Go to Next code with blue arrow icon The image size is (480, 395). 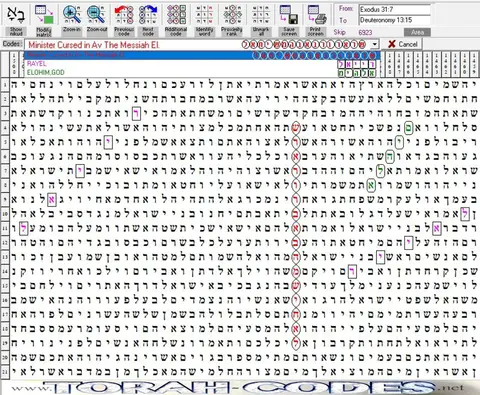pyautogui.click(x=148, y=14)
